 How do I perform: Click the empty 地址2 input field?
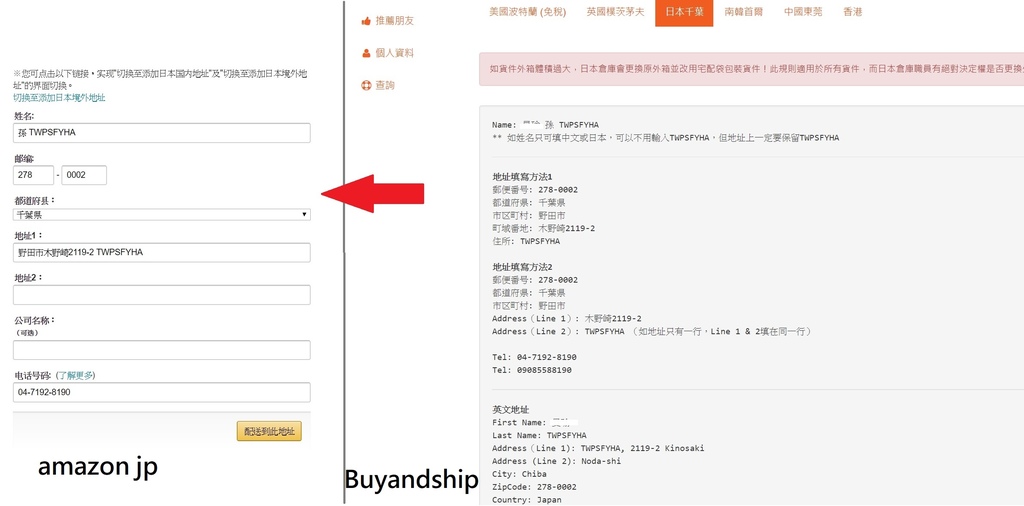161,295
